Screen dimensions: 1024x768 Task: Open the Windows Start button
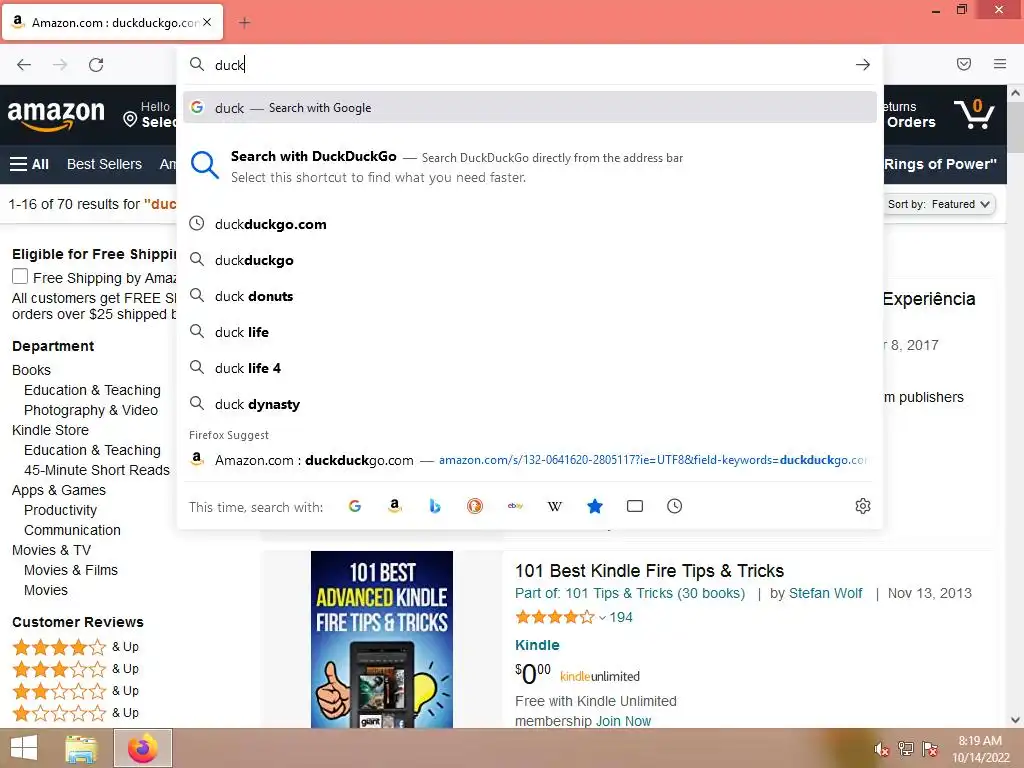(x=24, y=748)
